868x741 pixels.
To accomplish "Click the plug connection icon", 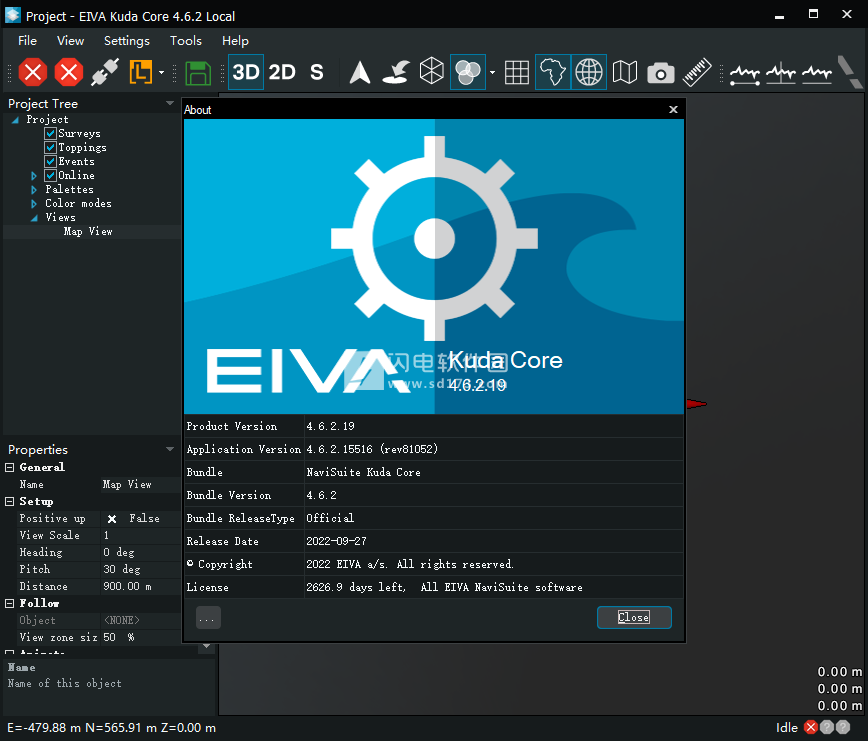I will (x=105, y=72).
